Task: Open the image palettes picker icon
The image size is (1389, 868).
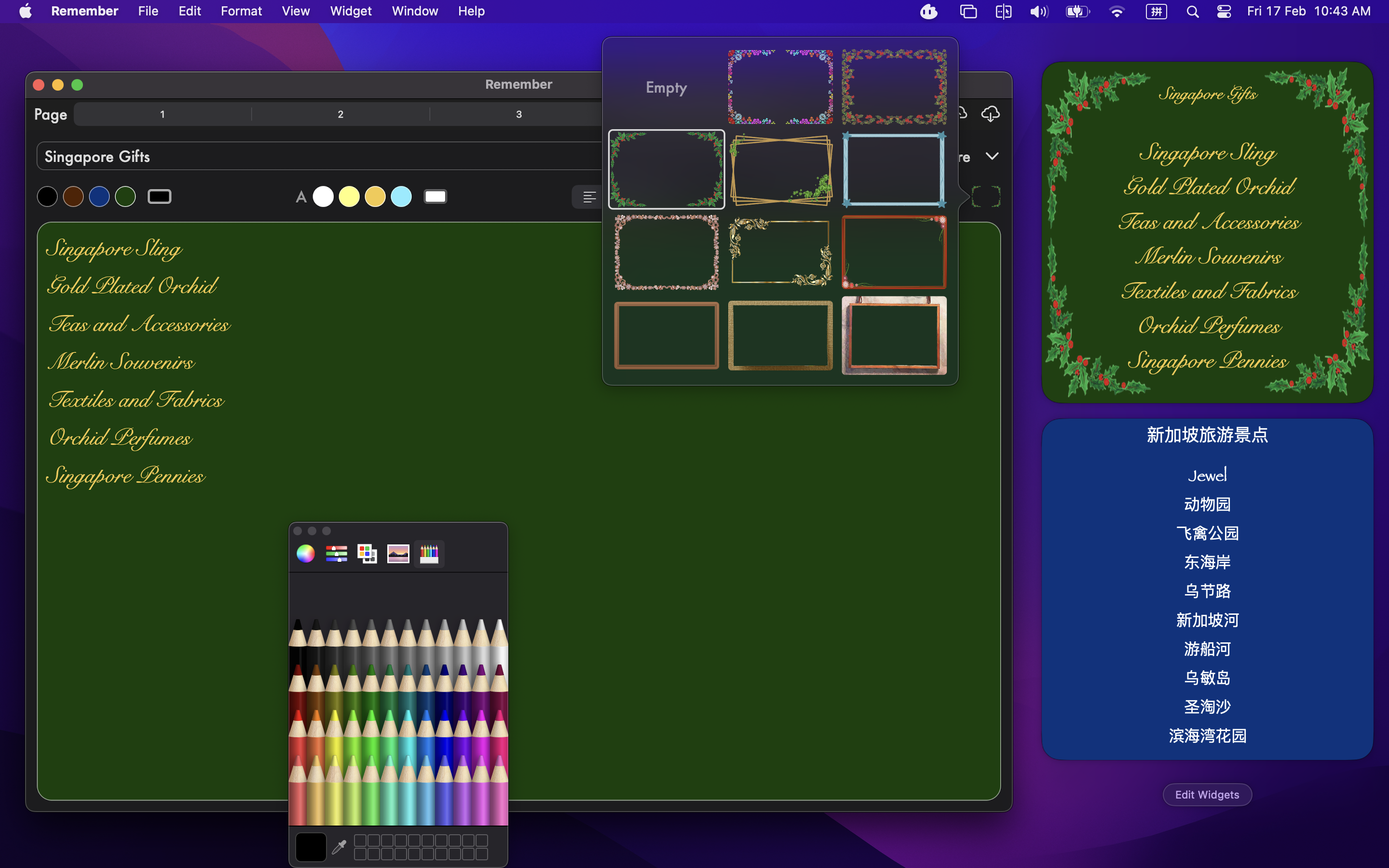Action: point(398,554)
